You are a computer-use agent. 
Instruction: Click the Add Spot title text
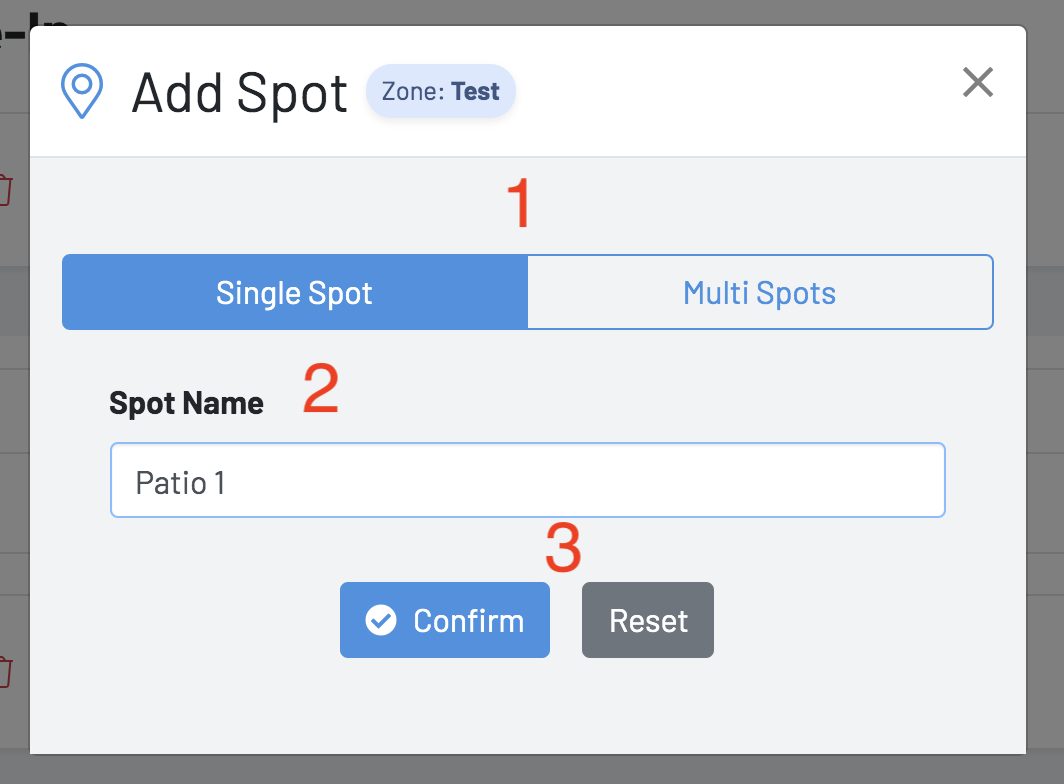click(239, 92)
